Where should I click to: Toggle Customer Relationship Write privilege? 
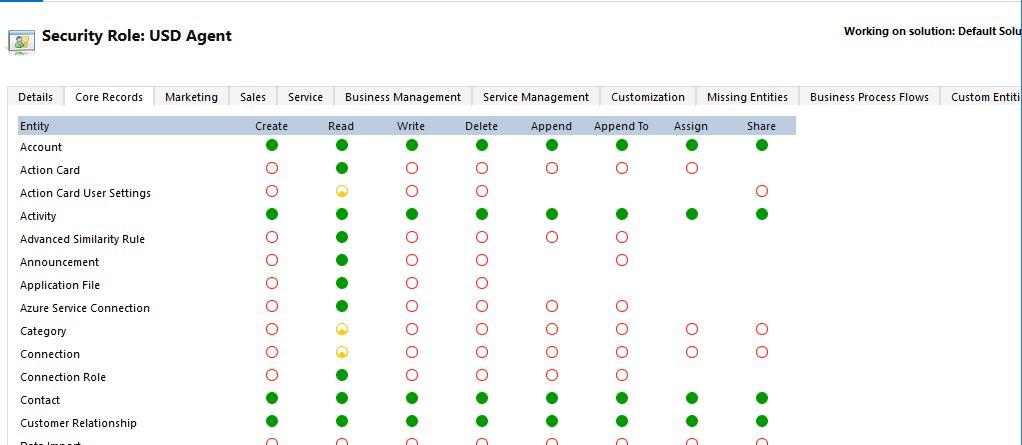click(x=412, y=421)
